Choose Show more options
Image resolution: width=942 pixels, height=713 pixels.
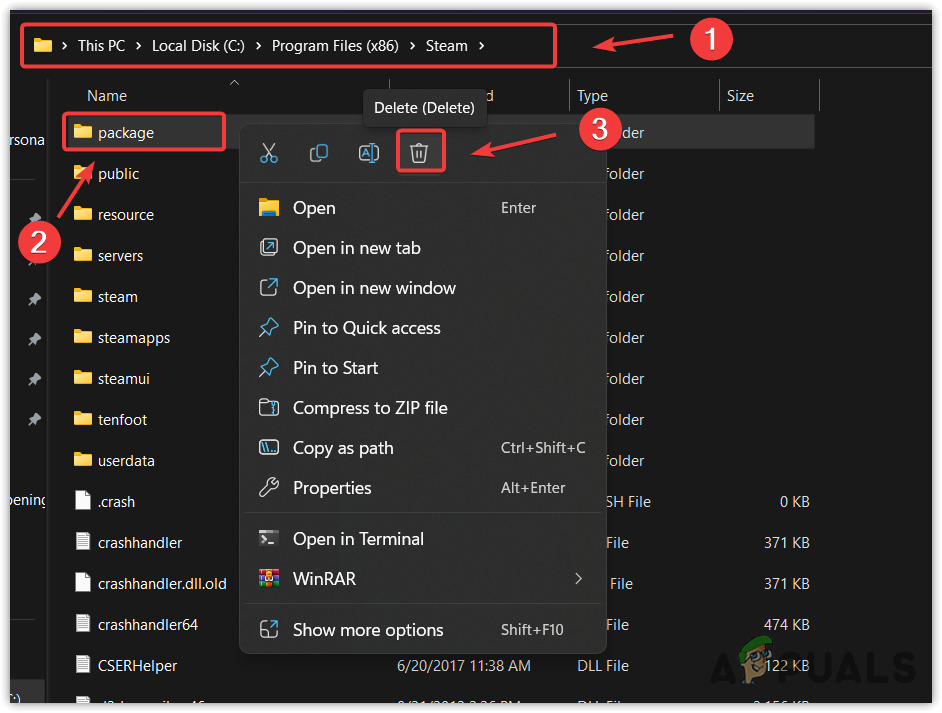coord(423,630)
